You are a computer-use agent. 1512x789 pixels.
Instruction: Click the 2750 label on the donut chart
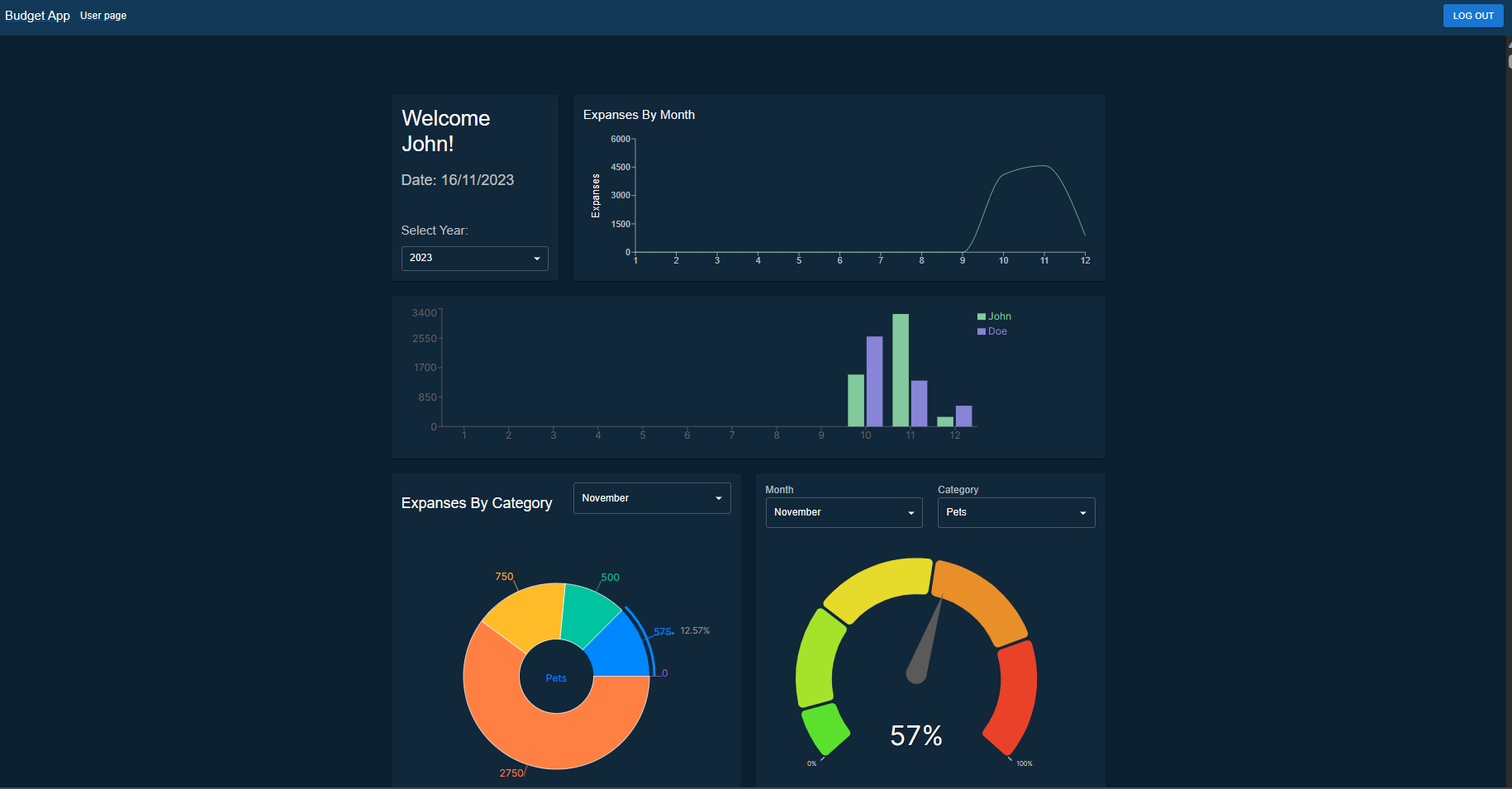point(511,773)
